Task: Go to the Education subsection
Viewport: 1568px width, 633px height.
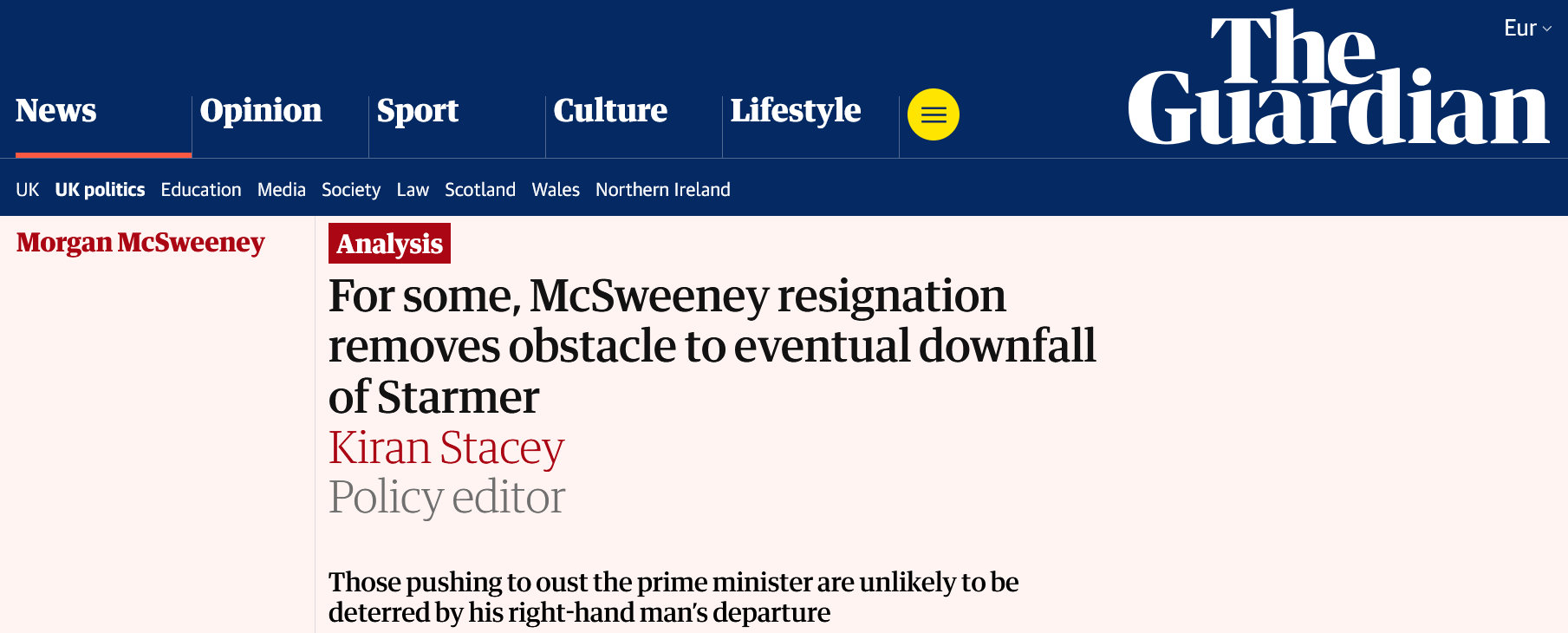Action: pos(201,190)
